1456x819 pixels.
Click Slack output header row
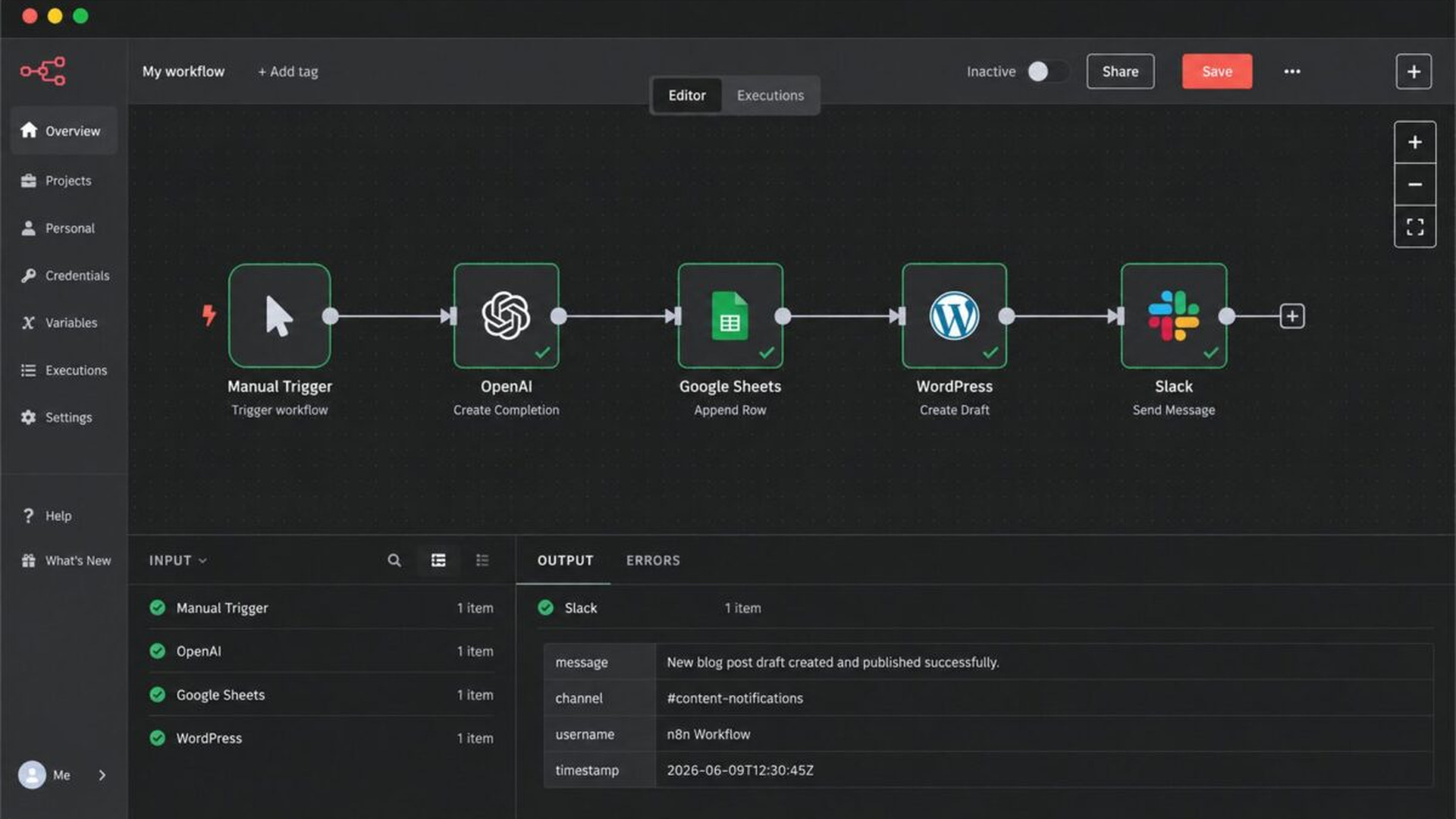pyautogui.click(x=985, y=608)
